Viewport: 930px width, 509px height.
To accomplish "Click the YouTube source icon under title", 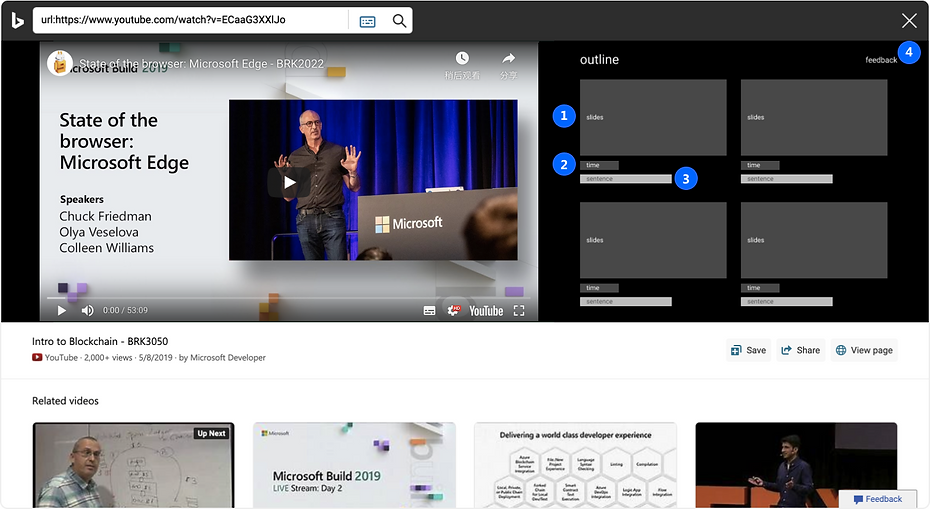I will coord(37,357).
